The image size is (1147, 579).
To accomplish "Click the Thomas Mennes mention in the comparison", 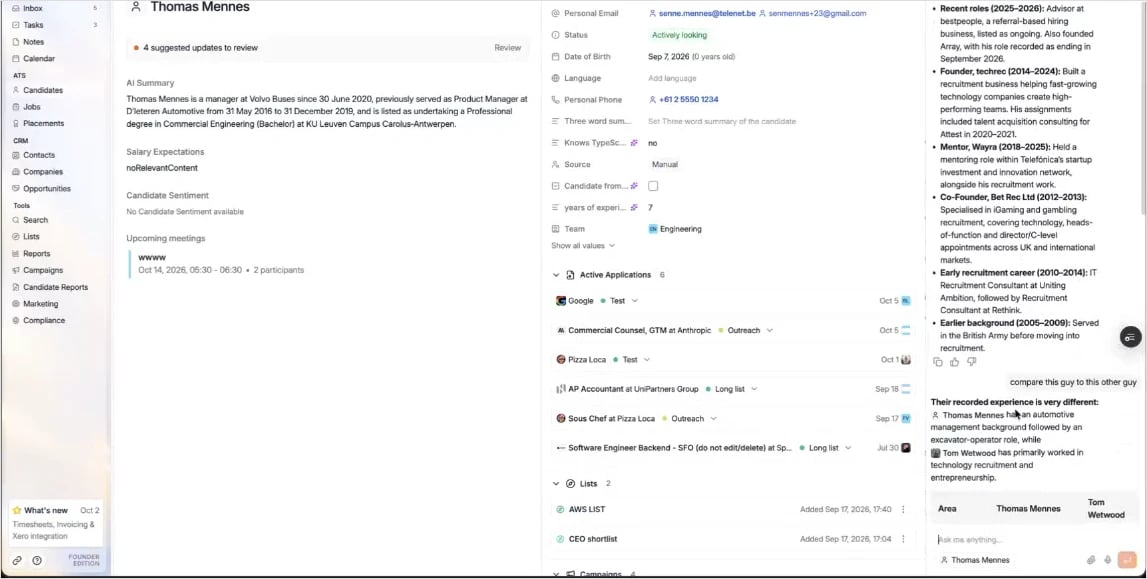I will pos(968,415).
